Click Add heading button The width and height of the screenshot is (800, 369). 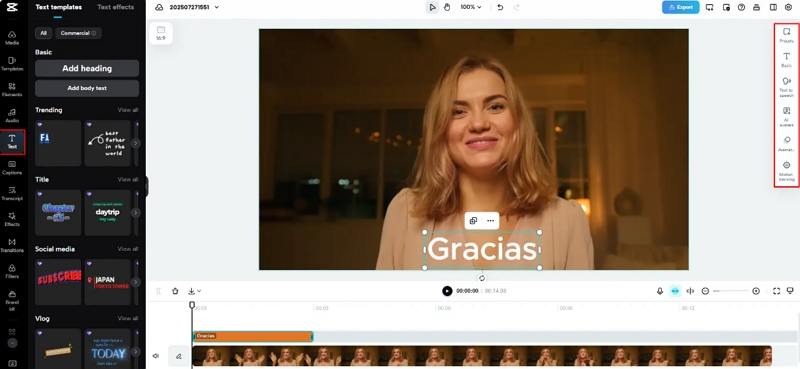(87, 68)
